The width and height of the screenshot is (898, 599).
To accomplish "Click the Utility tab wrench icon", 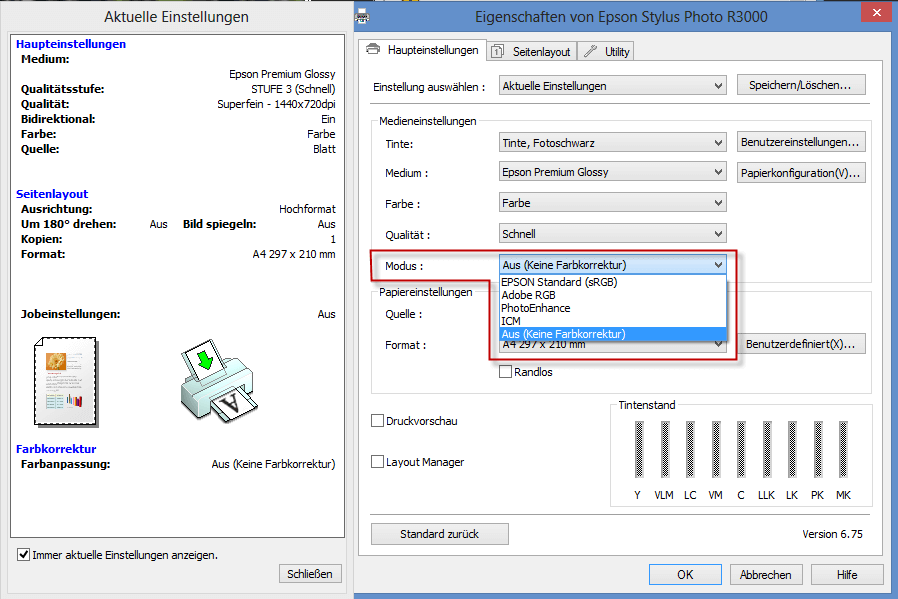I will (590, 52).
